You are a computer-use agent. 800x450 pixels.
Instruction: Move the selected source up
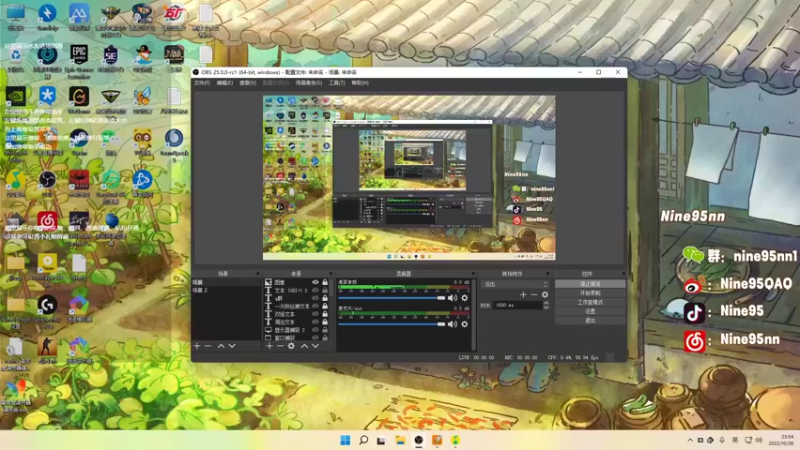[304, 346]
